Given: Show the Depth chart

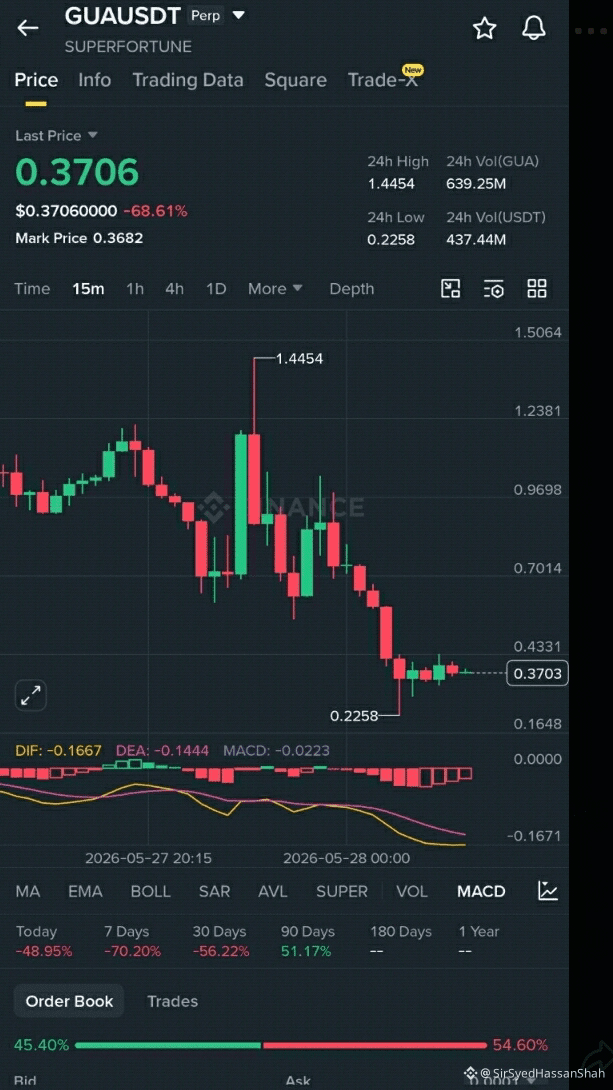Looking at the screenshot, I should coord(352,288).
